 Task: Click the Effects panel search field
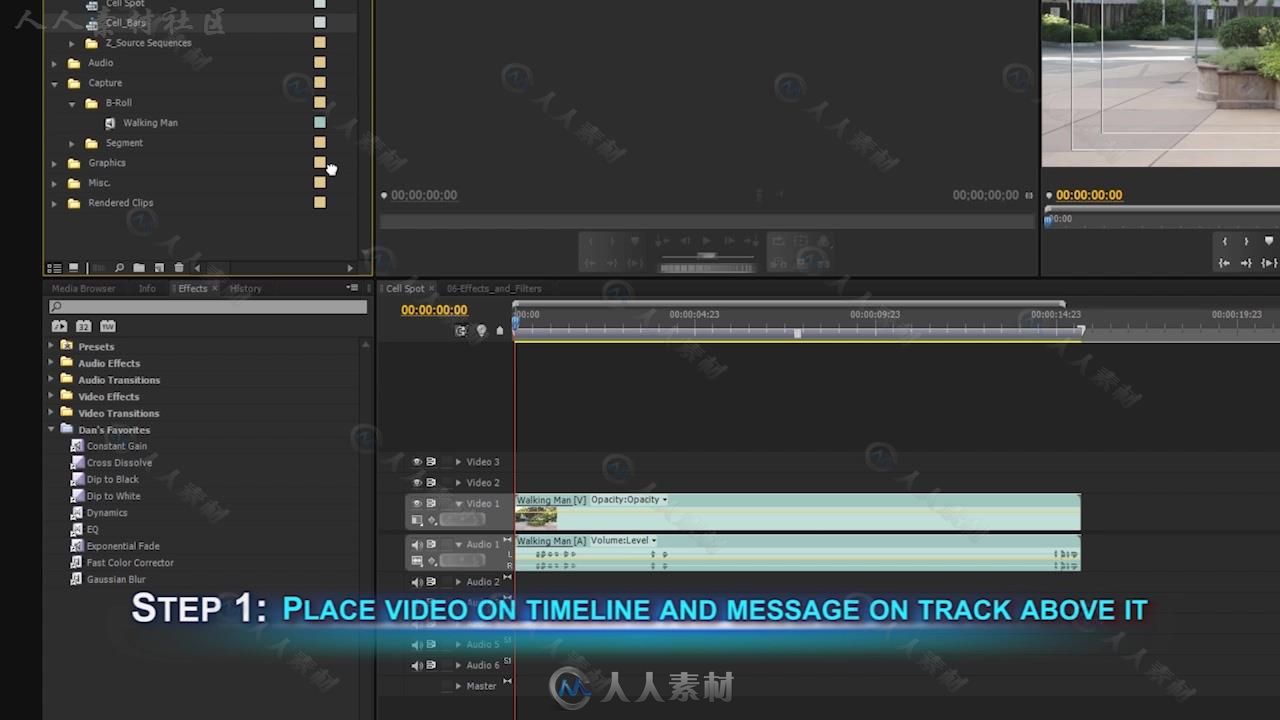pos(208,307)
